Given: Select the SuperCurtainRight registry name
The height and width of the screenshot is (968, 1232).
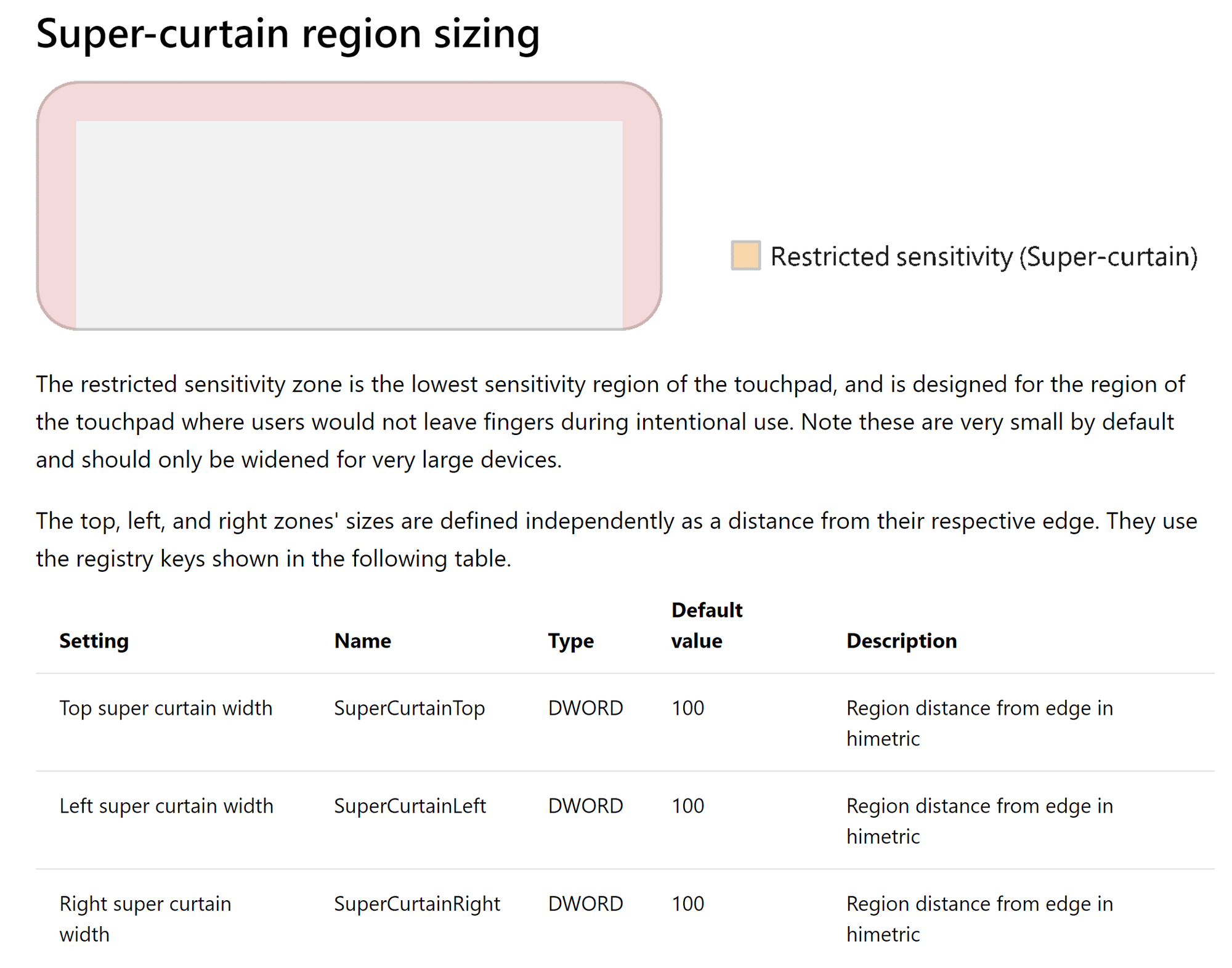Looking at the screenshot, I should tap(417, 904).
